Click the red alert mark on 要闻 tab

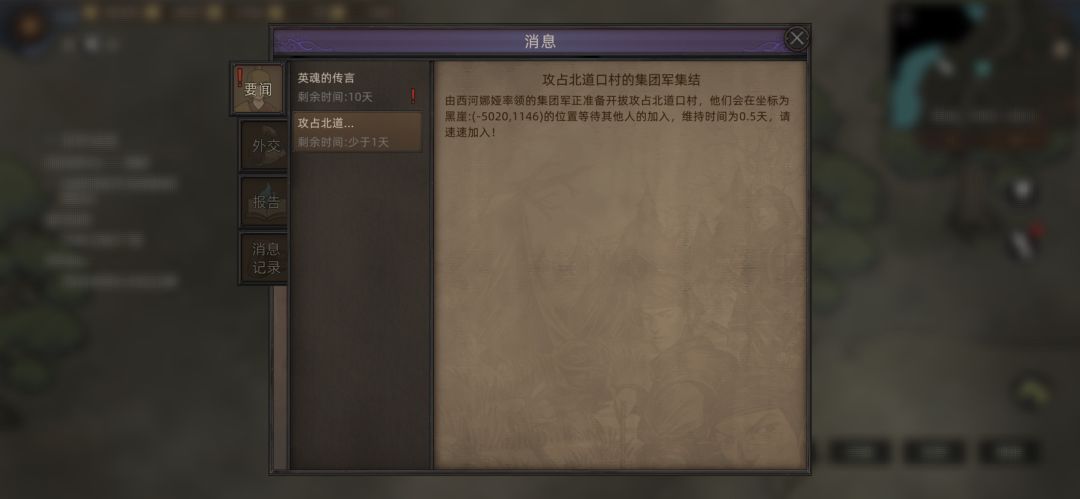[240, 76]
